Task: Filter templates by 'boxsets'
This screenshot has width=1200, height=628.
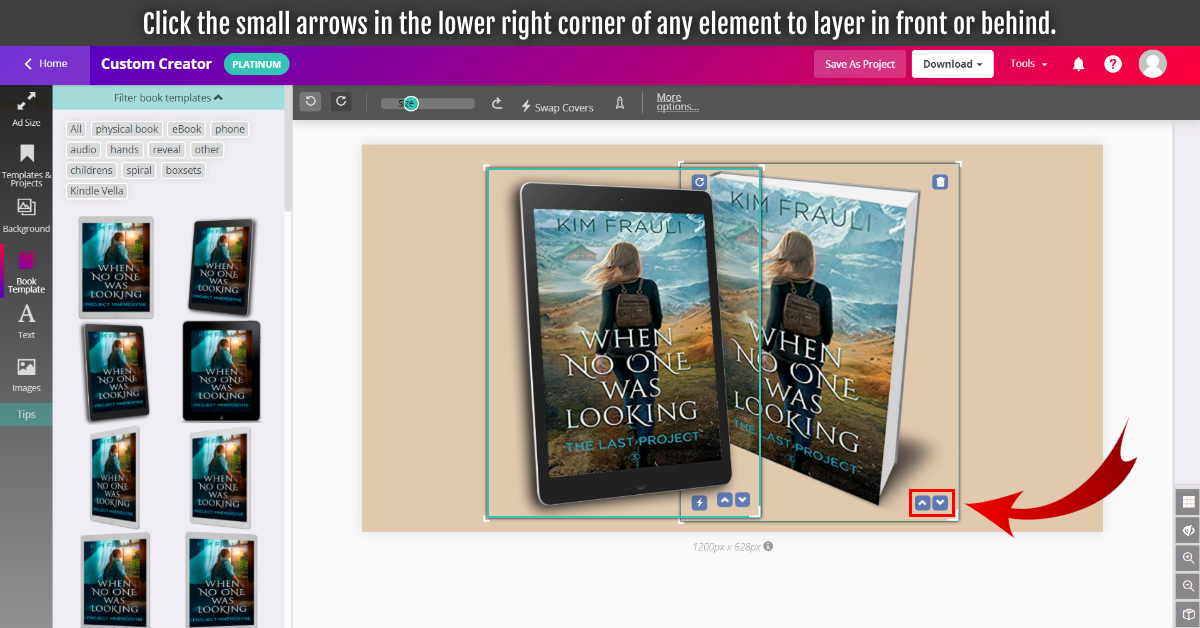Action: (184, 170)
